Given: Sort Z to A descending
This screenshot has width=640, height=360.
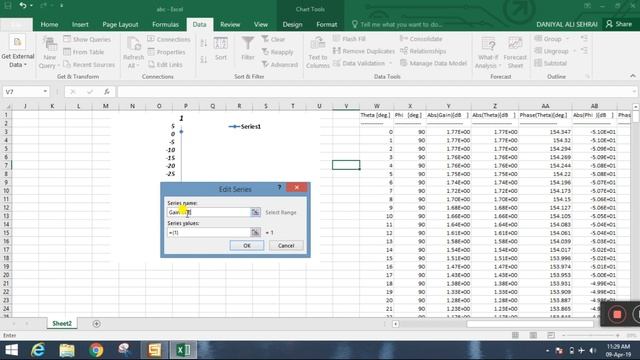Looking at the screenshot, I should coord(204,60).
